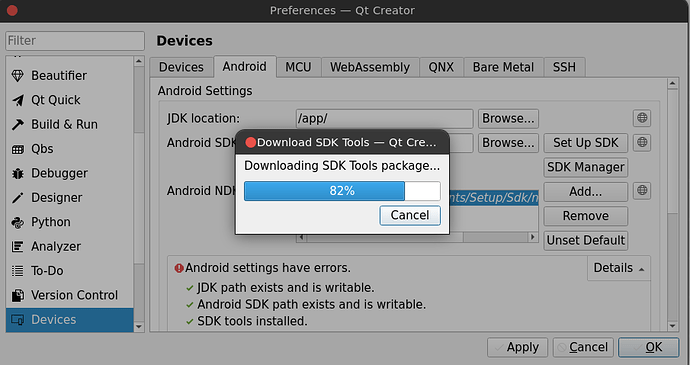Switch to the WebAssembly tab
The image size is (690, 365).
tap(370, 67)
